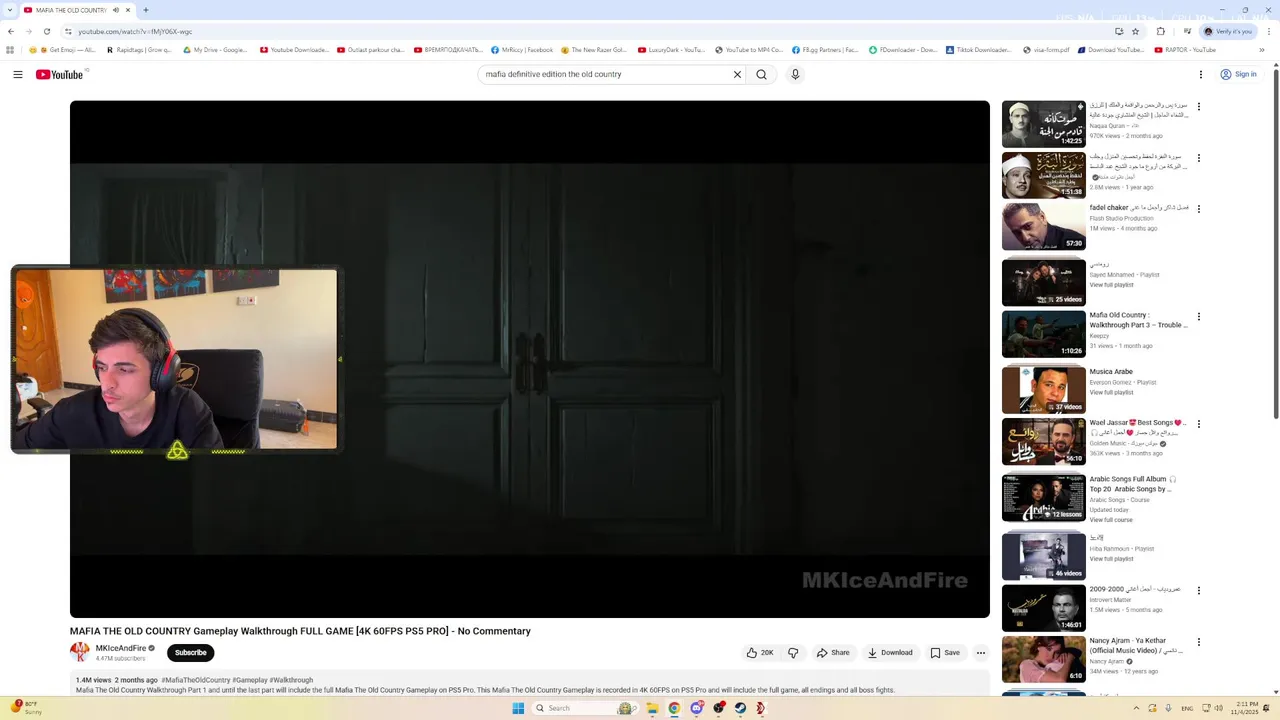Open options menu for fadel chaker video
Image resolution: width=1280 pixels, height=720 pixels.
click(x=1199, y=209)
